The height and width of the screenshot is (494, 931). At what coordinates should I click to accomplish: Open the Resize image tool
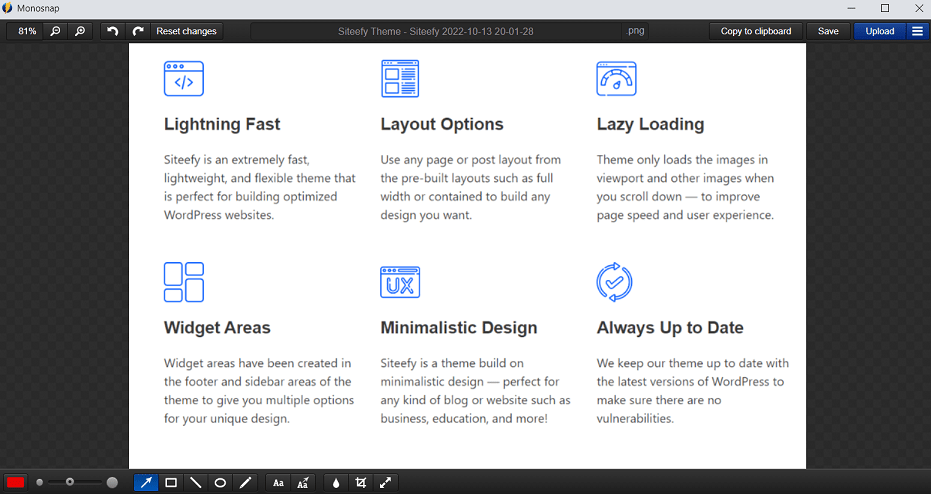click(x=386, y=483)
